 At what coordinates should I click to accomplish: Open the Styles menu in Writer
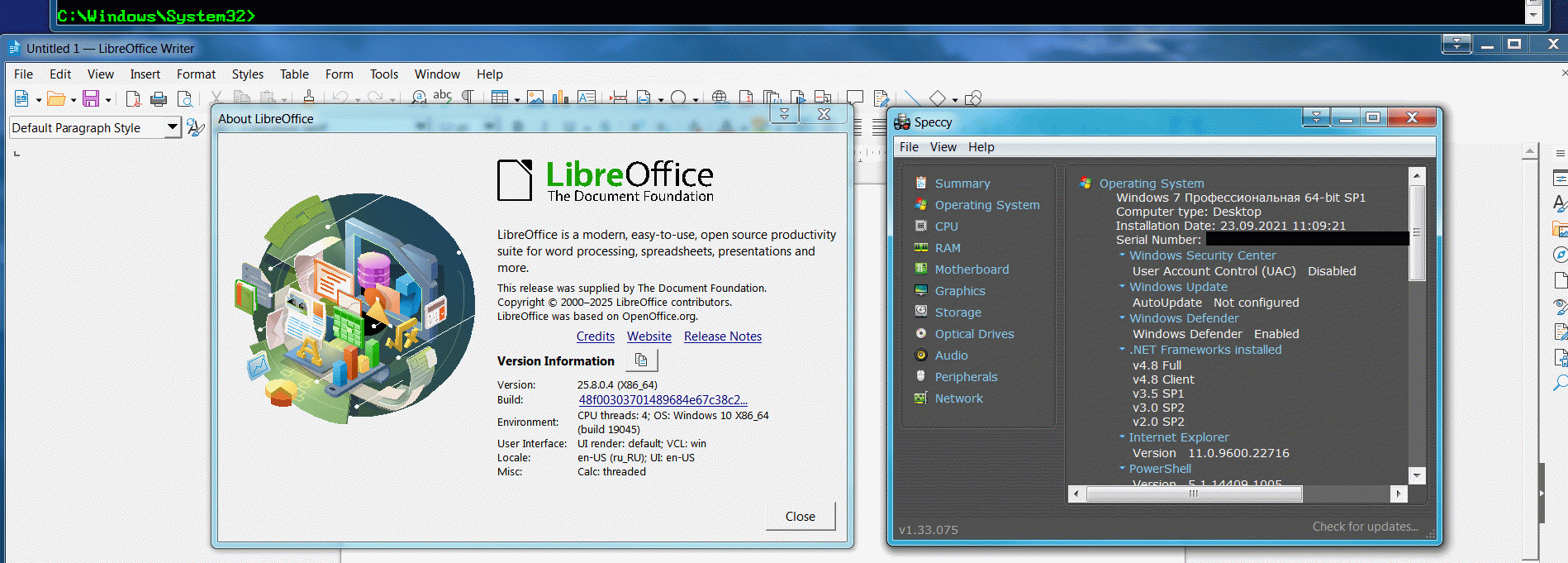(x=248, y=74)
